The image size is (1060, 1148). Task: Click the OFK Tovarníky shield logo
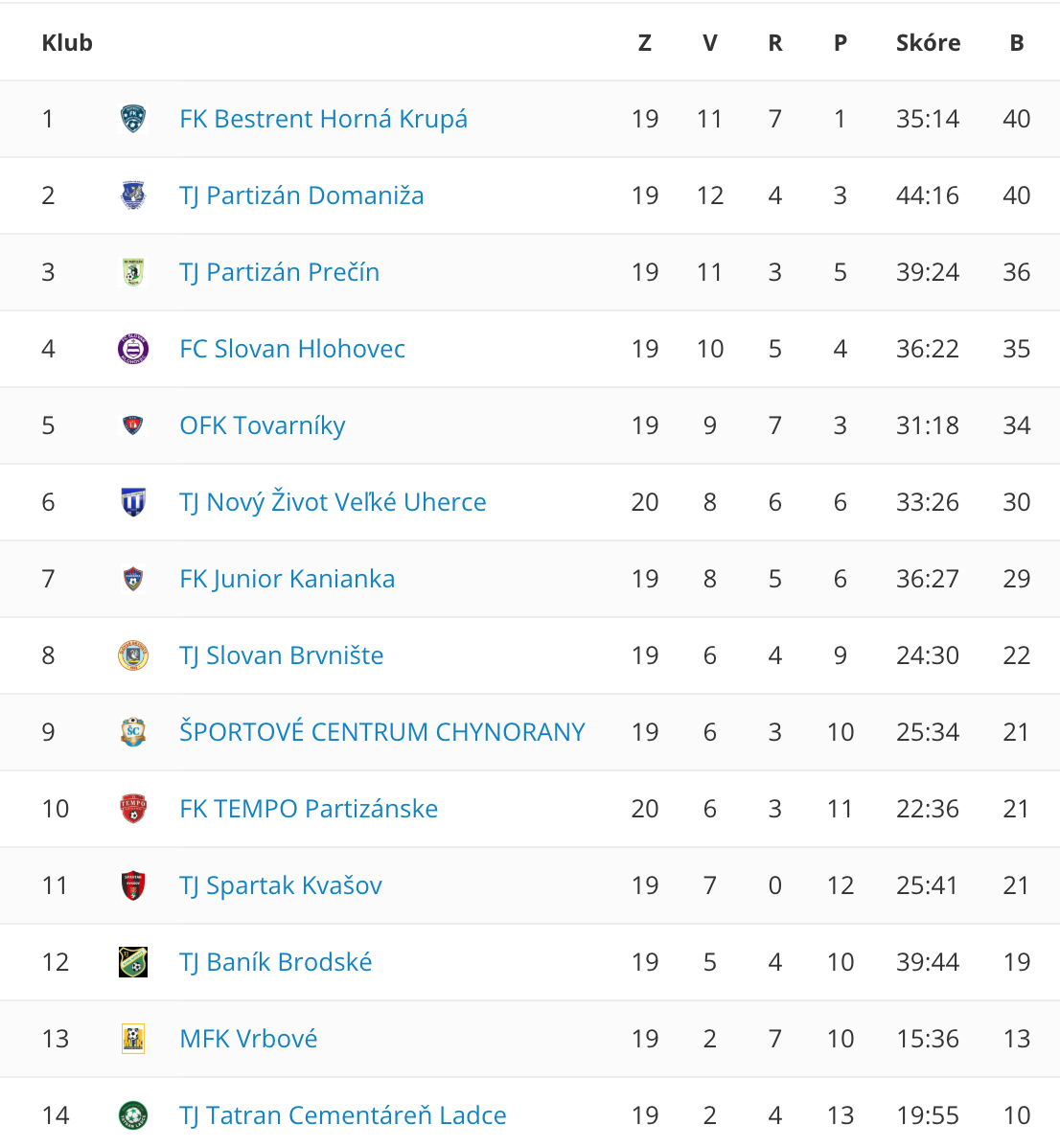point(133,425)
